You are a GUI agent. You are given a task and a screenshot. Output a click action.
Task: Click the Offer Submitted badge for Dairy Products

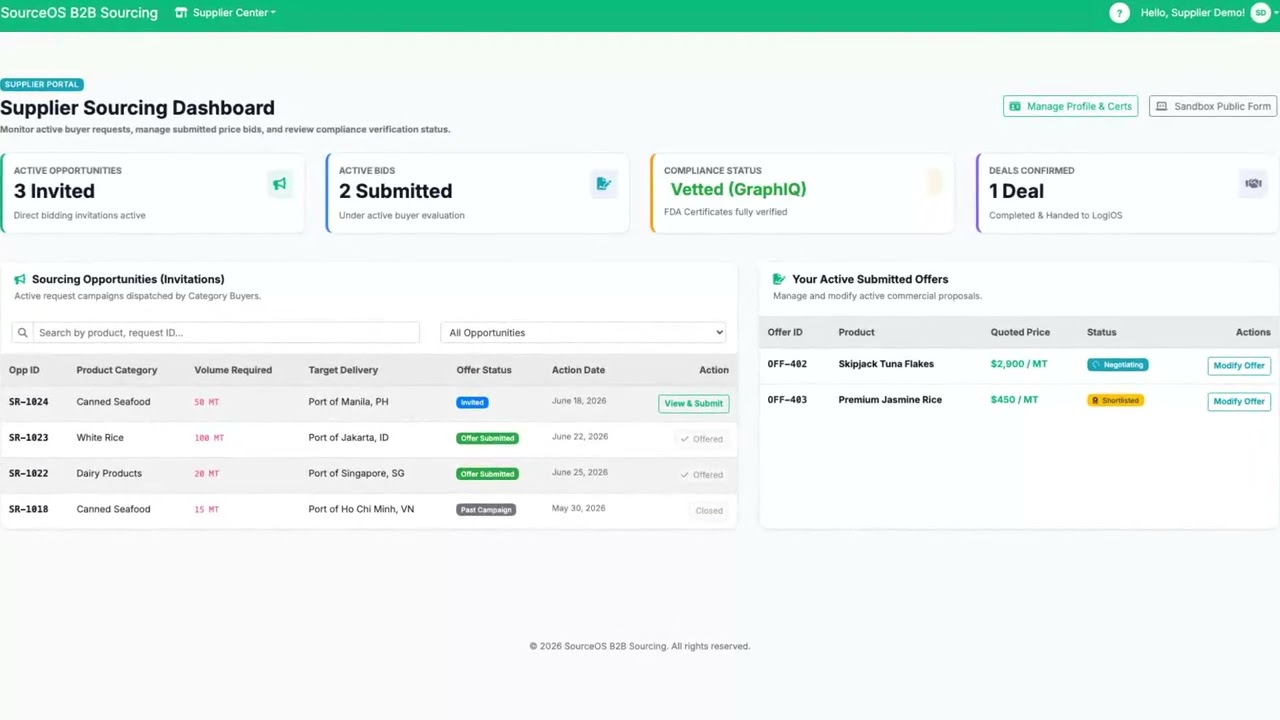(x=487, y=474)
